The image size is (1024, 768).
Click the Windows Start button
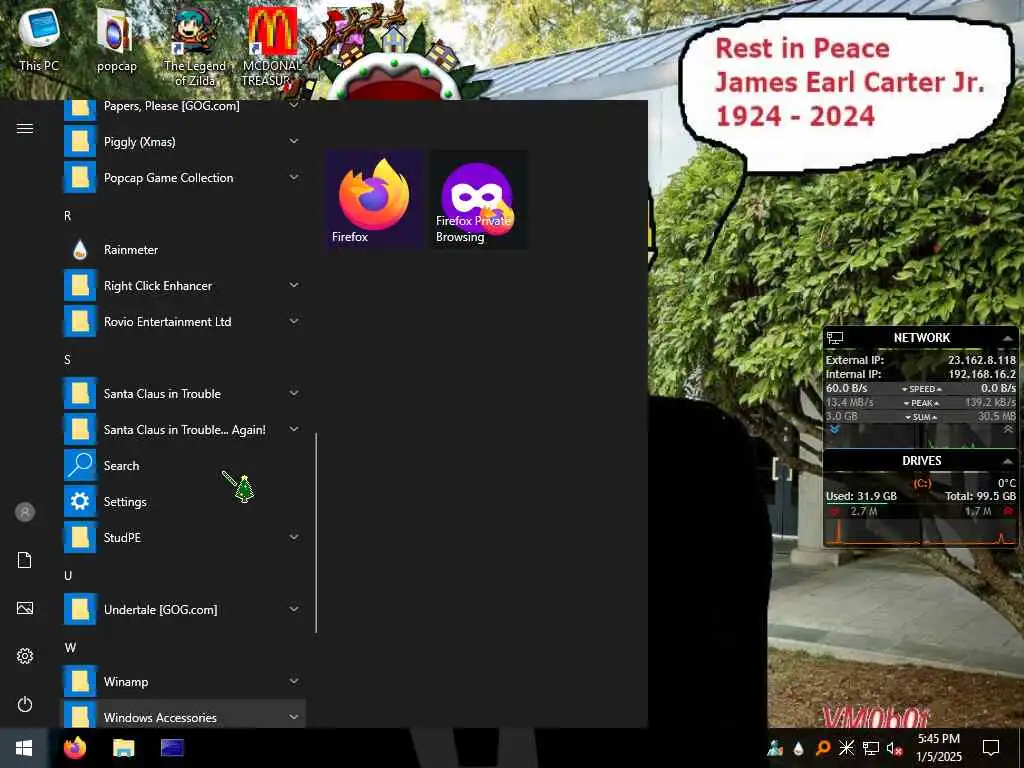click(24, 748)
